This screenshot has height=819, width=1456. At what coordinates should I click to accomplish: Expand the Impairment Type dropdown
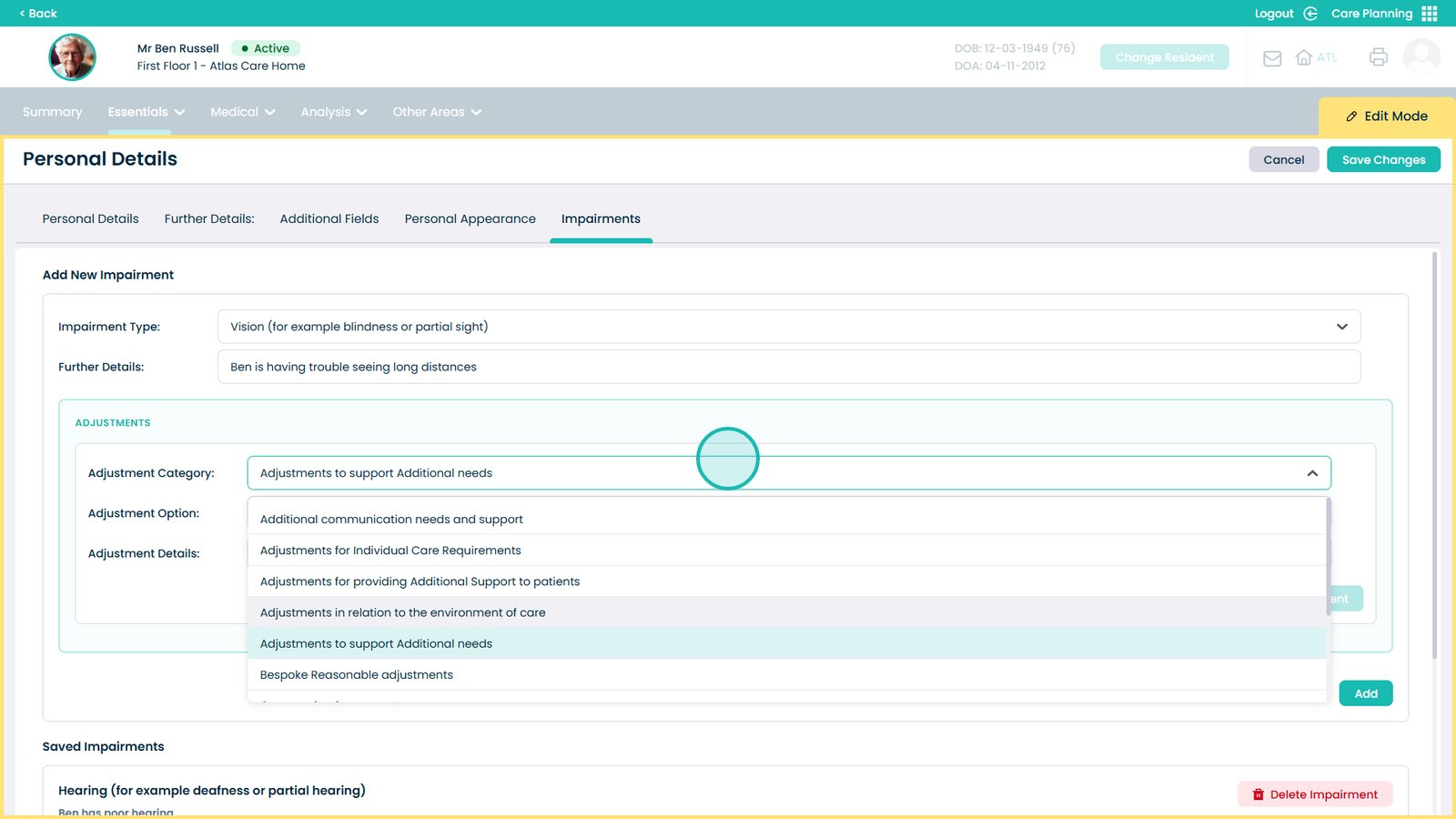pos(1341,327)
